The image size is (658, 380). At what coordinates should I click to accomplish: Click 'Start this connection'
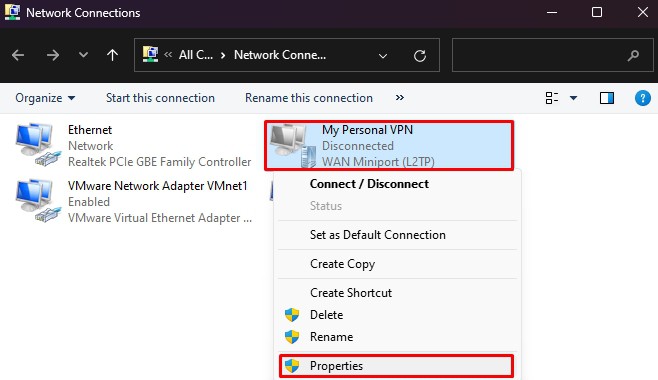pyautogui.click(x=160, y=98)
